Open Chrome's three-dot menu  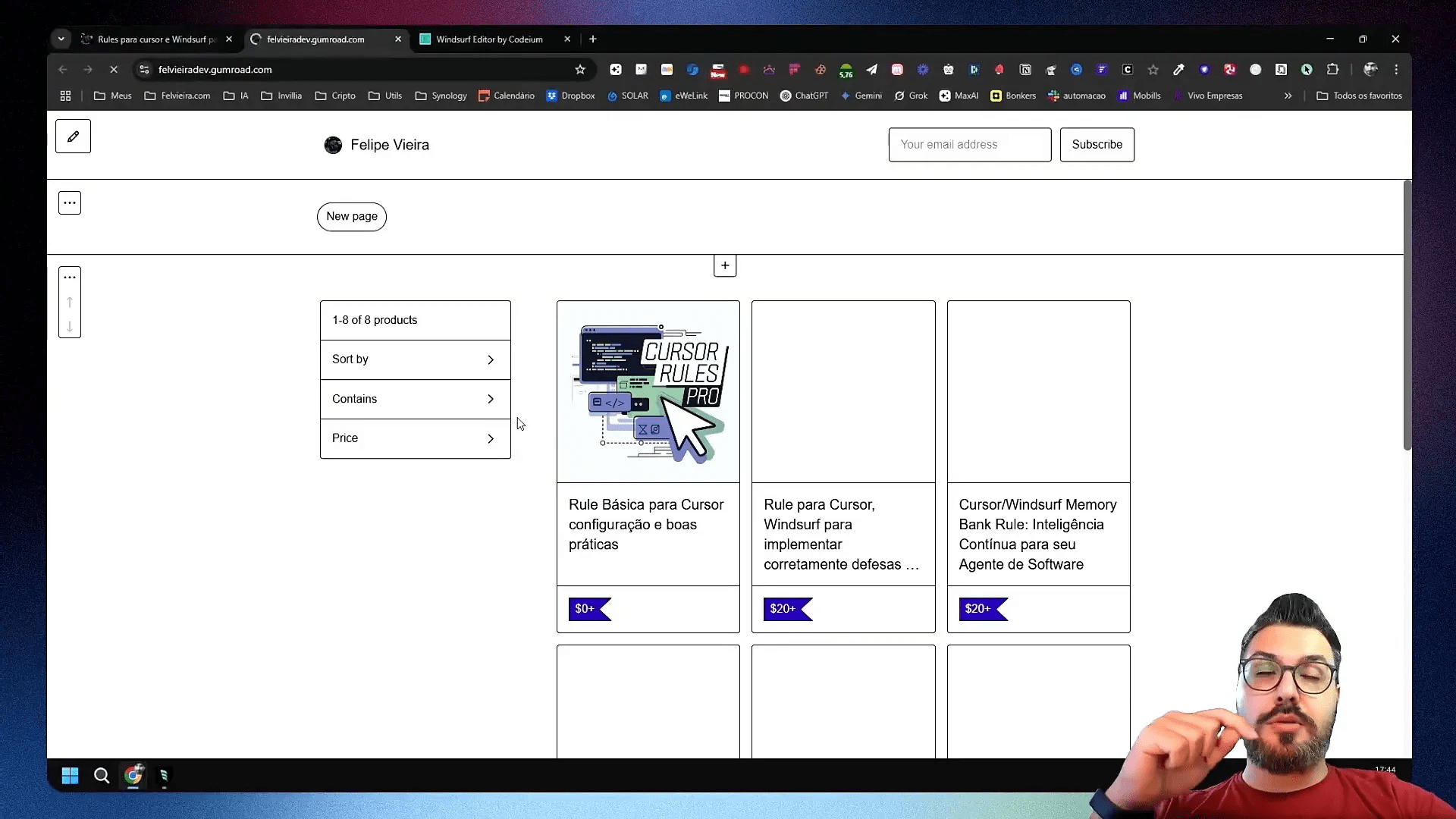point(1396,70)
